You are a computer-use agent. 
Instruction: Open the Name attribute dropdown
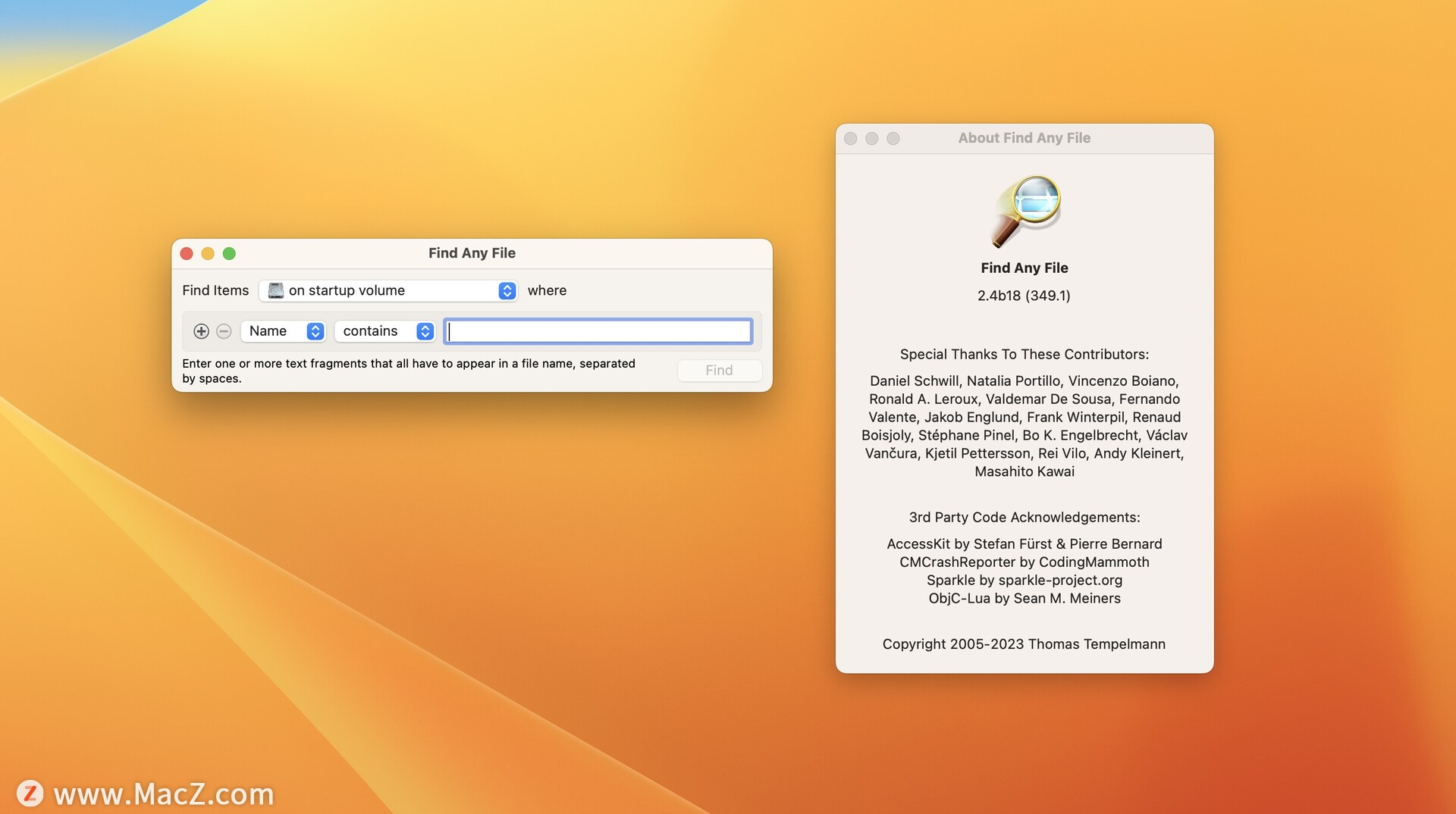point(283,331)
